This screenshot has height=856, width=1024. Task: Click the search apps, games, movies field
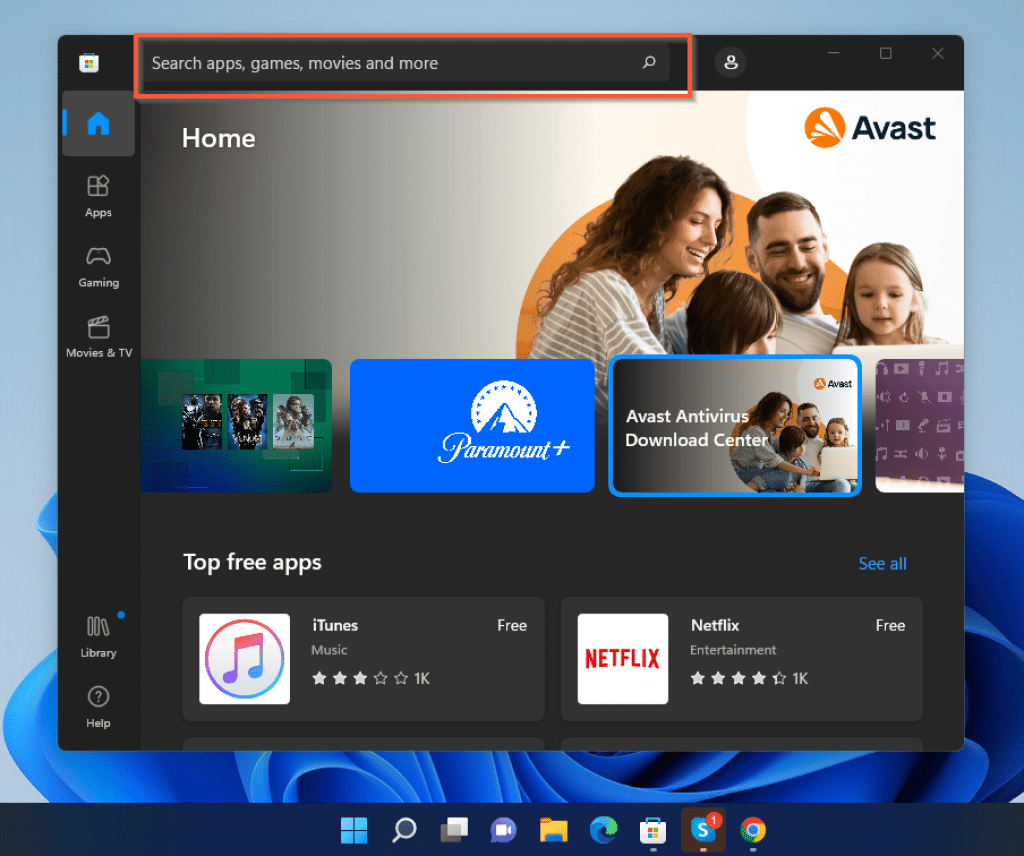pyautogui.click(x=407, y=63)
